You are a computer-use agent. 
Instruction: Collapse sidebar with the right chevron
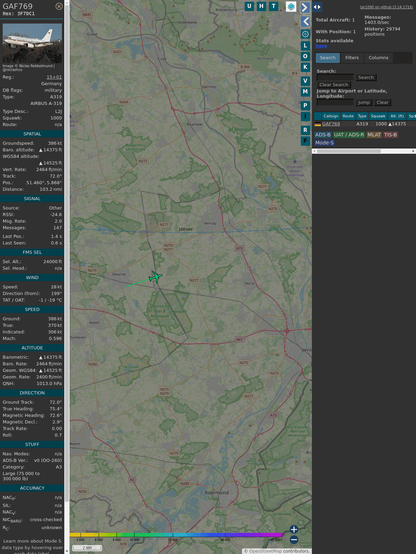[305, 7]
